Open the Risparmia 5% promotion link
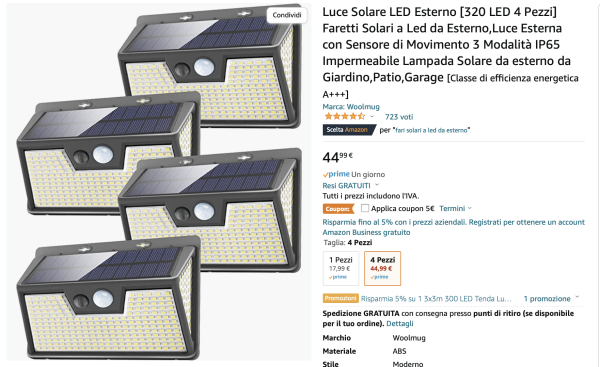 point(436,298)
